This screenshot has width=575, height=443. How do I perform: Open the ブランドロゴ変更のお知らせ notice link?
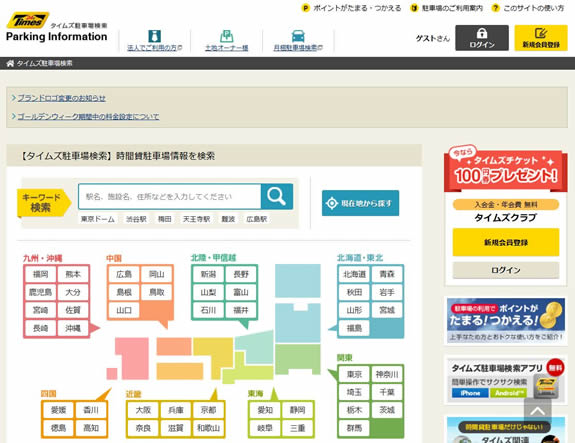pyautogui.click(x=62, y=98)
